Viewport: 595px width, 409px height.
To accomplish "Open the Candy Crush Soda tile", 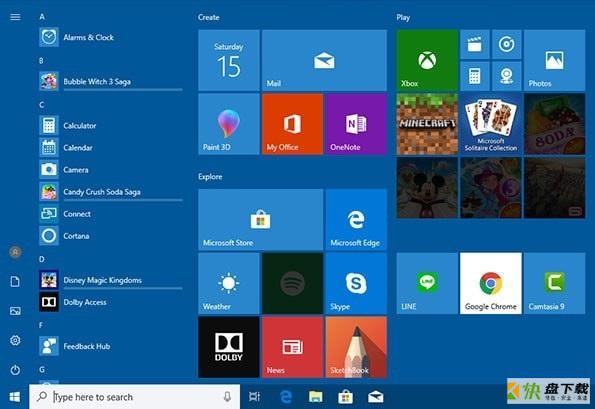I will click(554, 124).
